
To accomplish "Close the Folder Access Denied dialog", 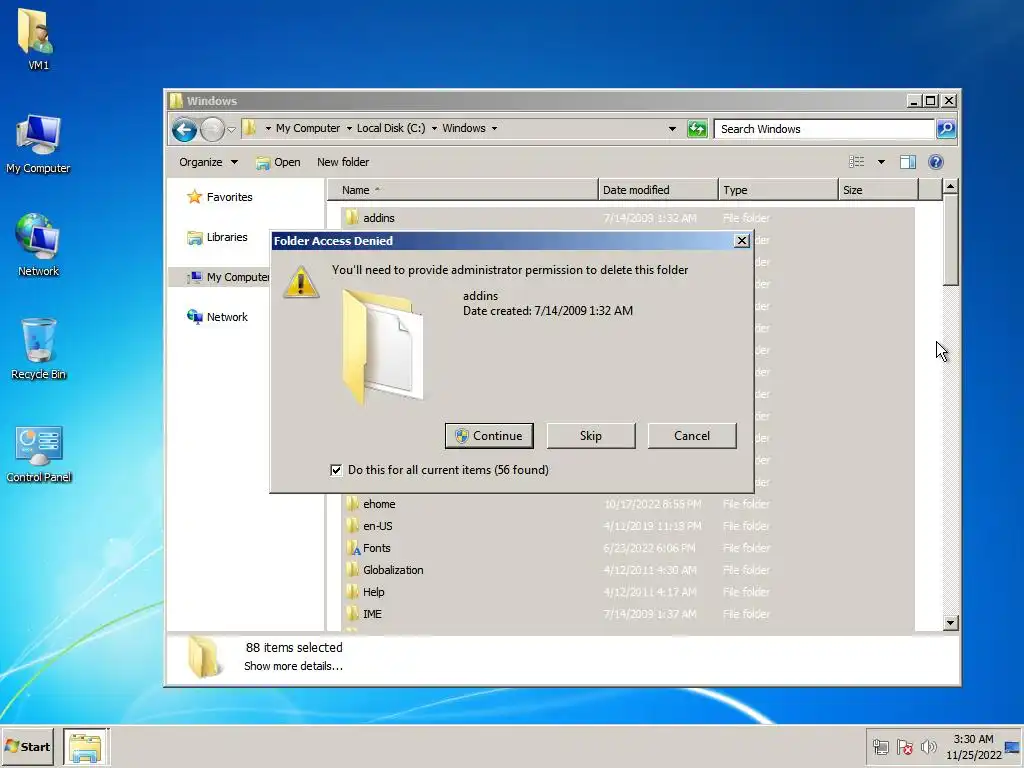I will (x=741, y=240).
